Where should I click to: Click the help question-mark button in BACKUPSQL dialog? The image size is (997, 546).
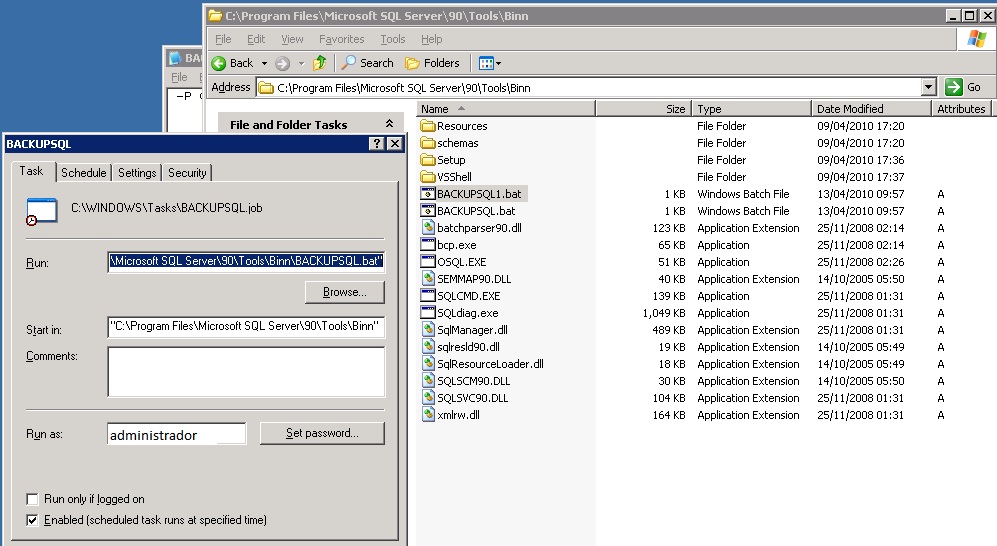pyautogui.click(x=376, y=144)
